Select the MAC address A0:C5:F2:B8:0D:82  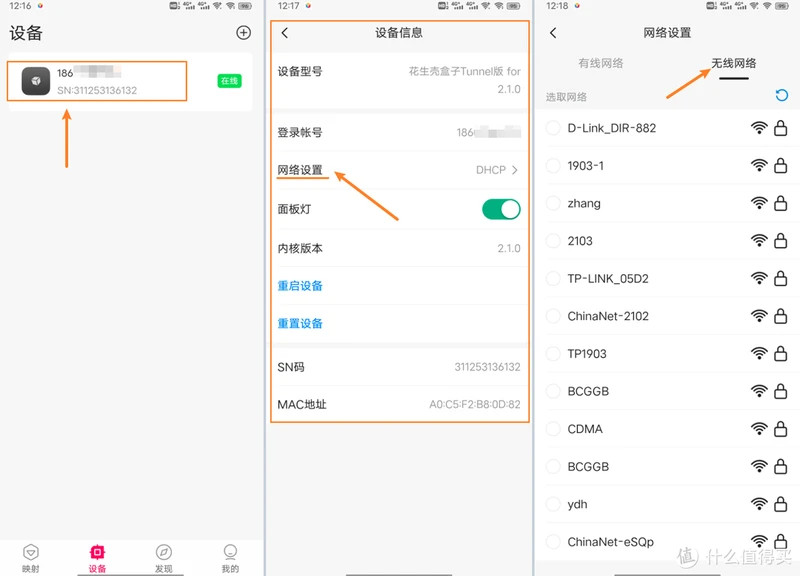tap(474, 405)
